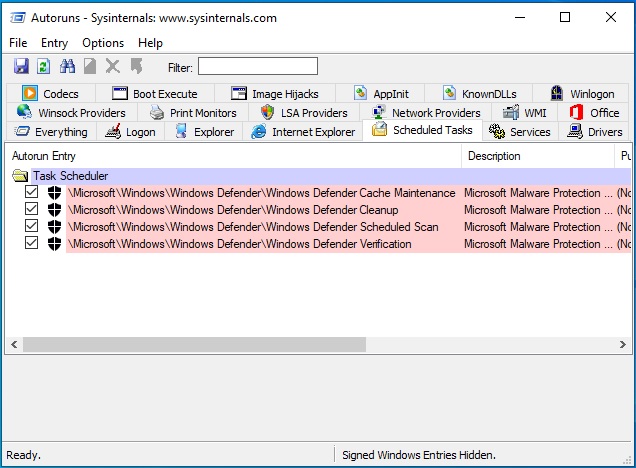Click shield icon beside Windows Defender Cleanup
The image size is (636, 468).
pos(54,210)
